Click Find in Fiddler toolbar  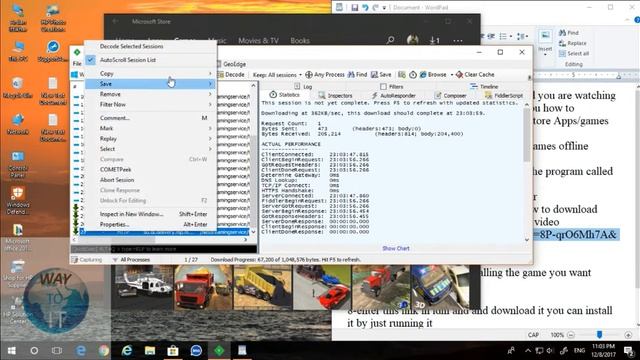(357, 75)
